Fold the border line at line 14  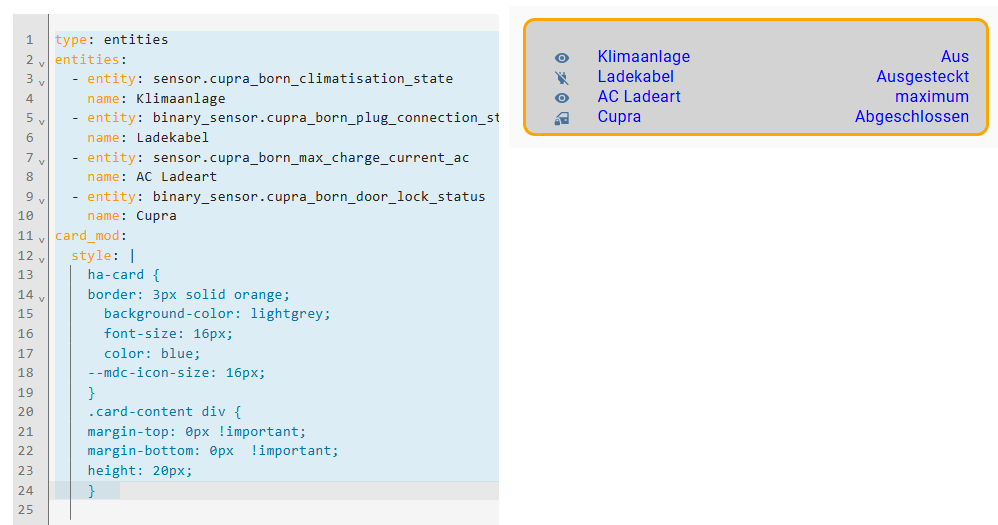click(41, 297)
